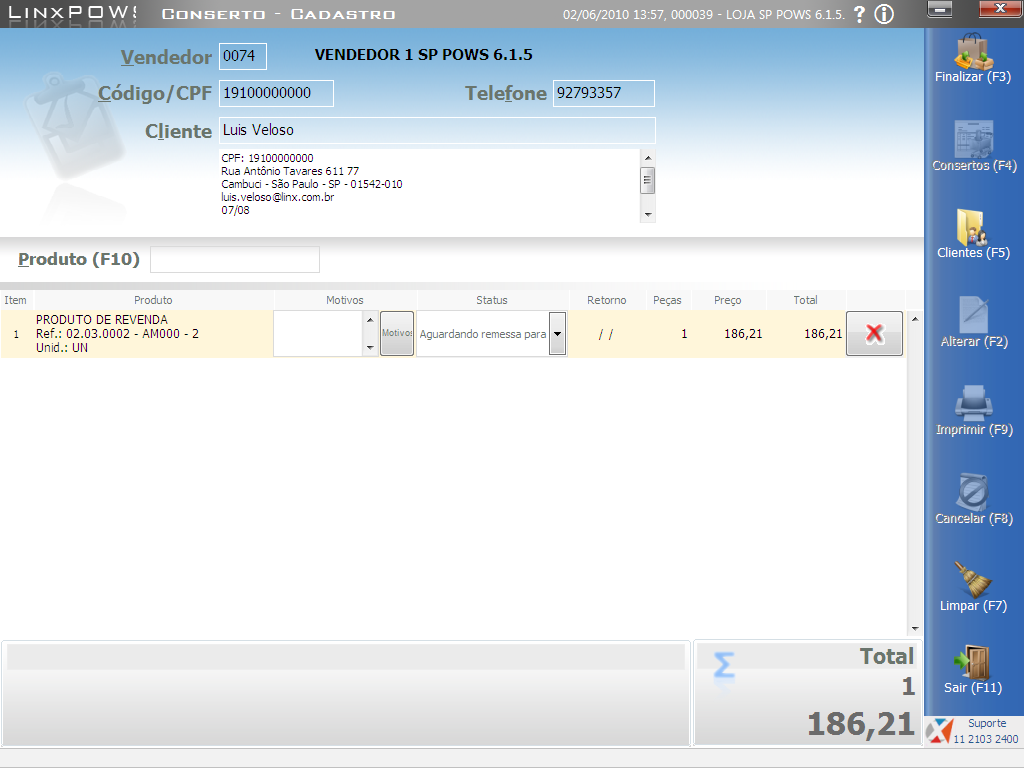Screen dimensions: 1024x768
Task: Open Consertos (F4) from the sidebar
Action: 973,147
